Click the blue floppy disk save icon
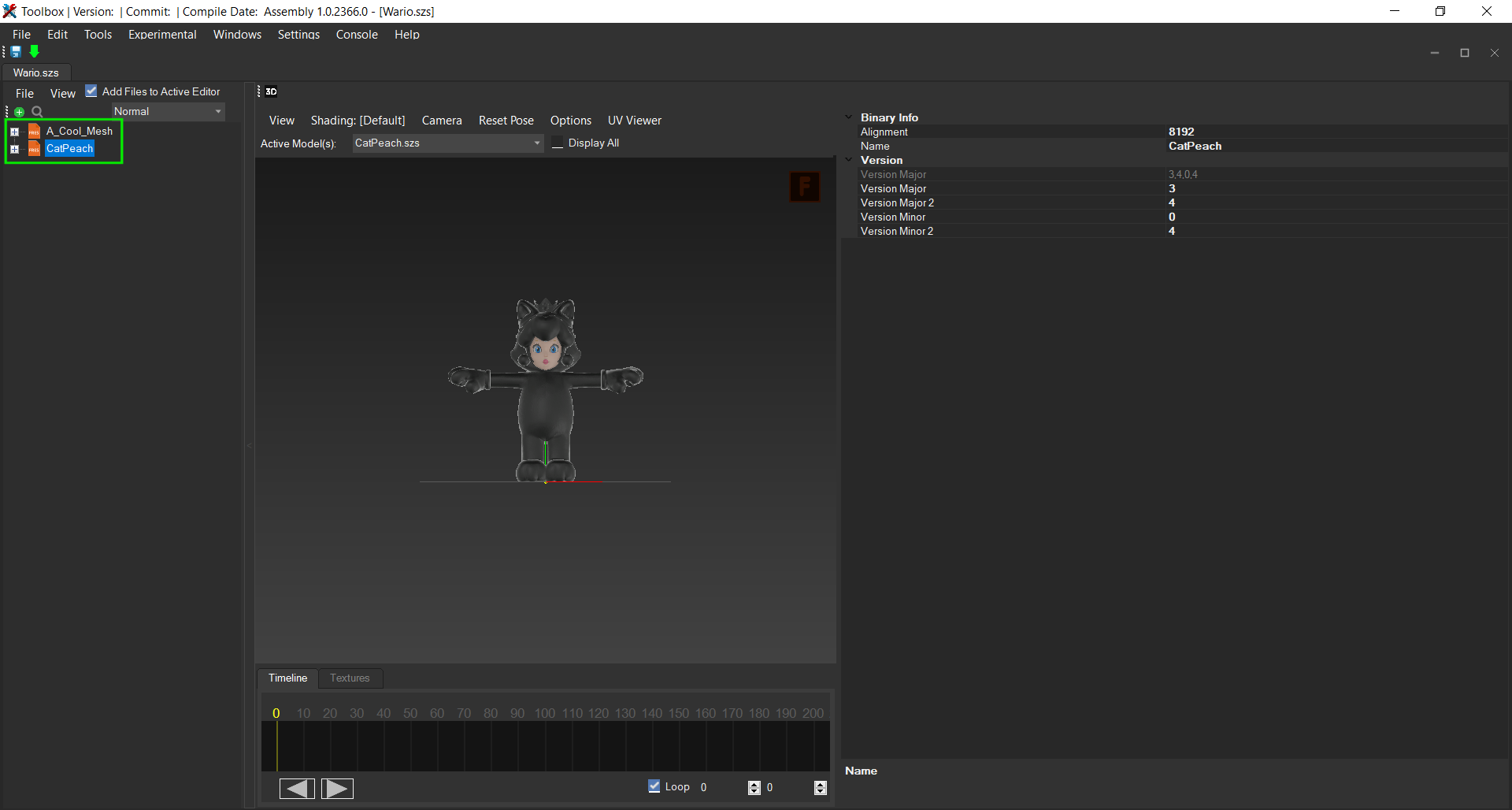Image resolution: width=1512 pixels, height=810 pixels. click(16, 52)
